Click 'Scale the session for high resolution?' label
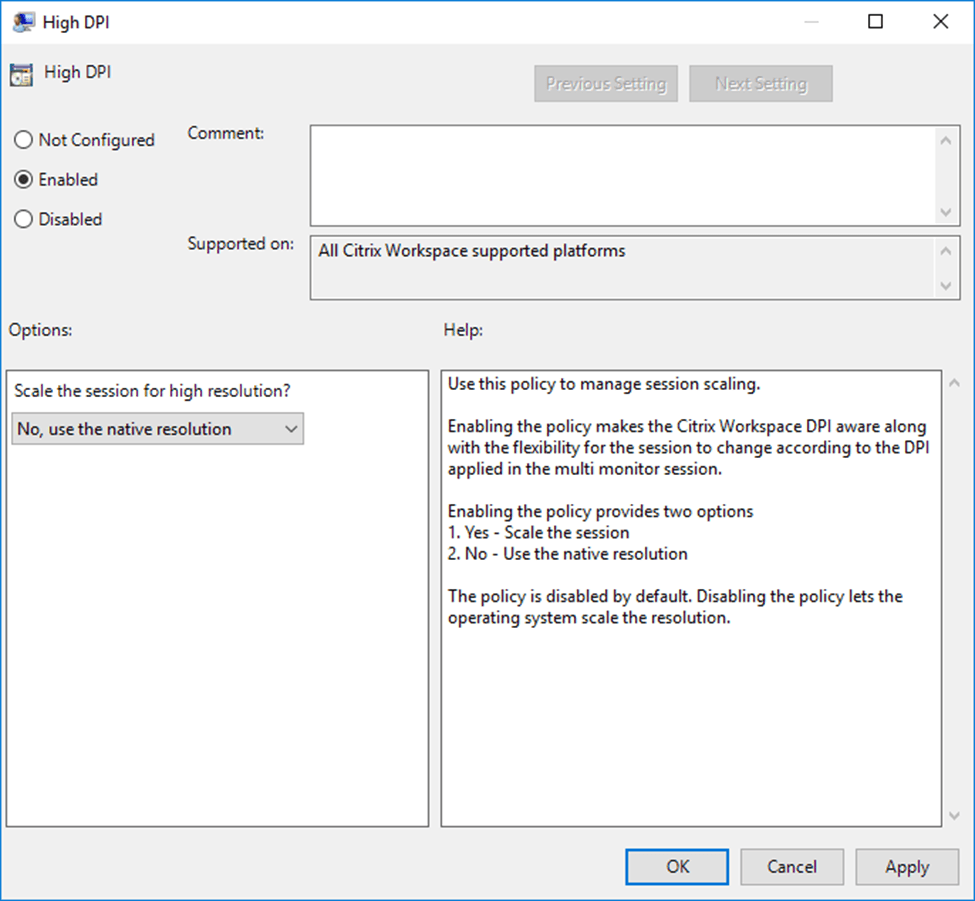The height and width of the screenshot is (901, 975). [x=152, y=391]
